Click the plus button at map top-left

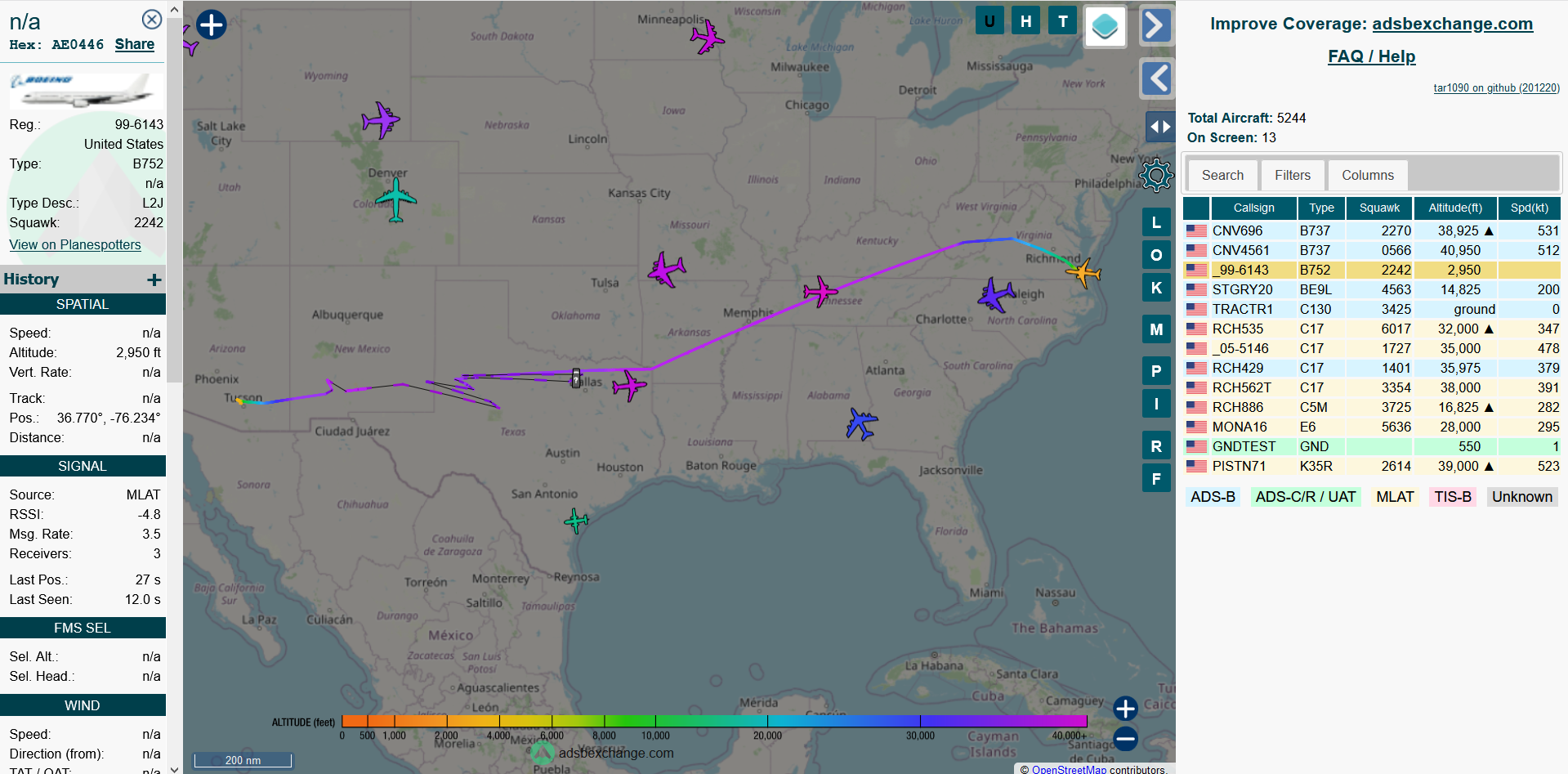(x=212, y=25)
